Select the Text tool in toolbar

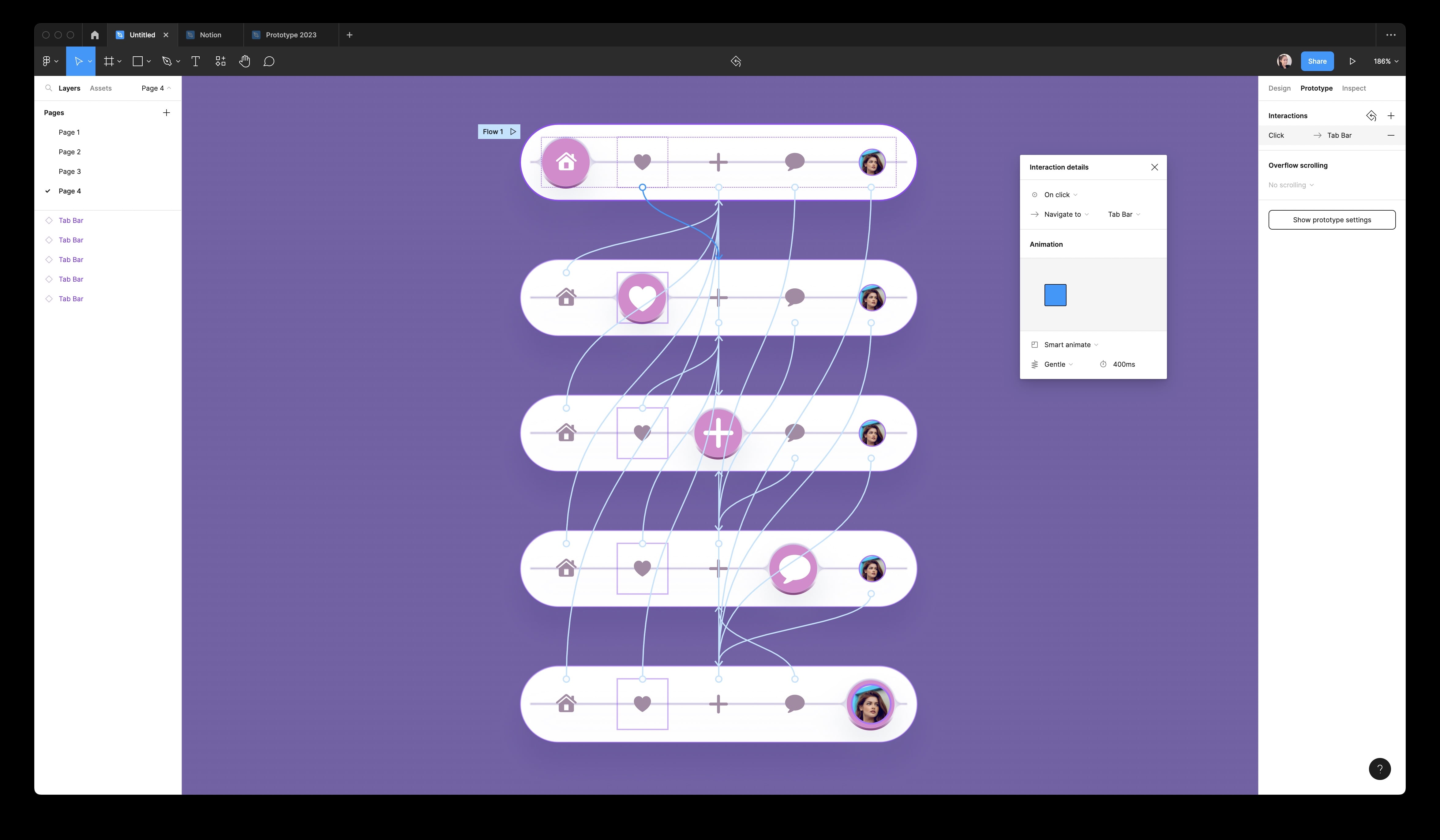(x=196, y=61)
